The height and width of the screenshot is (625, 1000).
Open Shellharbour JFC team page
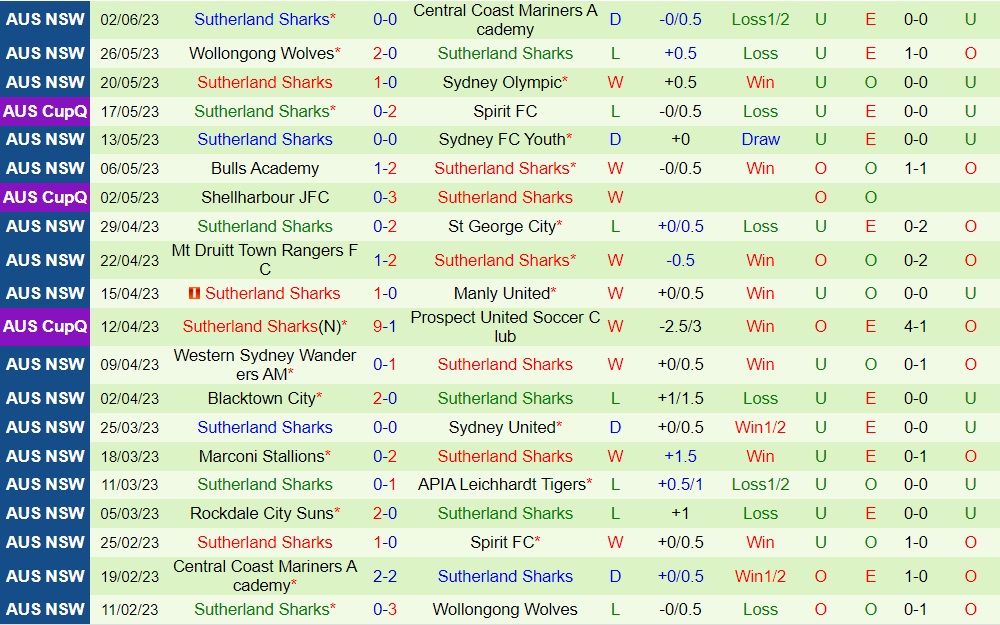(265, 197)
